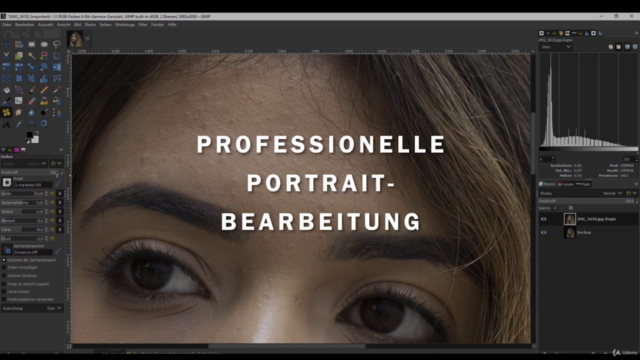Click the foreground color black swatch
This screenshot has width=640, height=360.
tap(30, 135)
